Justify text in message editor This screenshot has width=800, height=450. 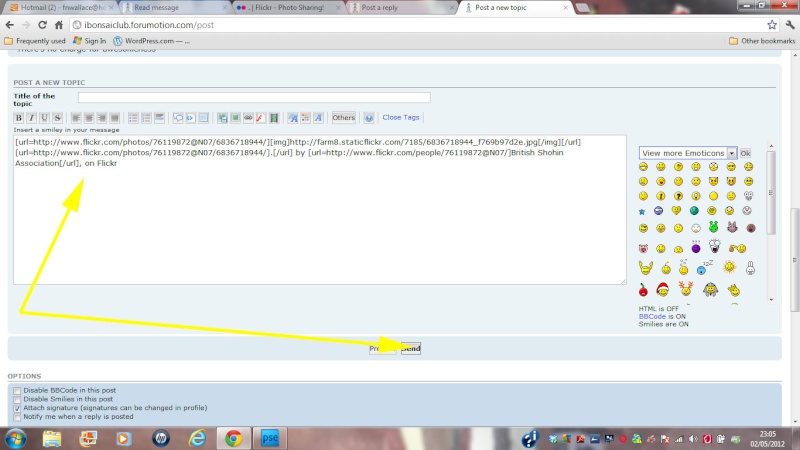pyautogui.click(x=114, y=118)
